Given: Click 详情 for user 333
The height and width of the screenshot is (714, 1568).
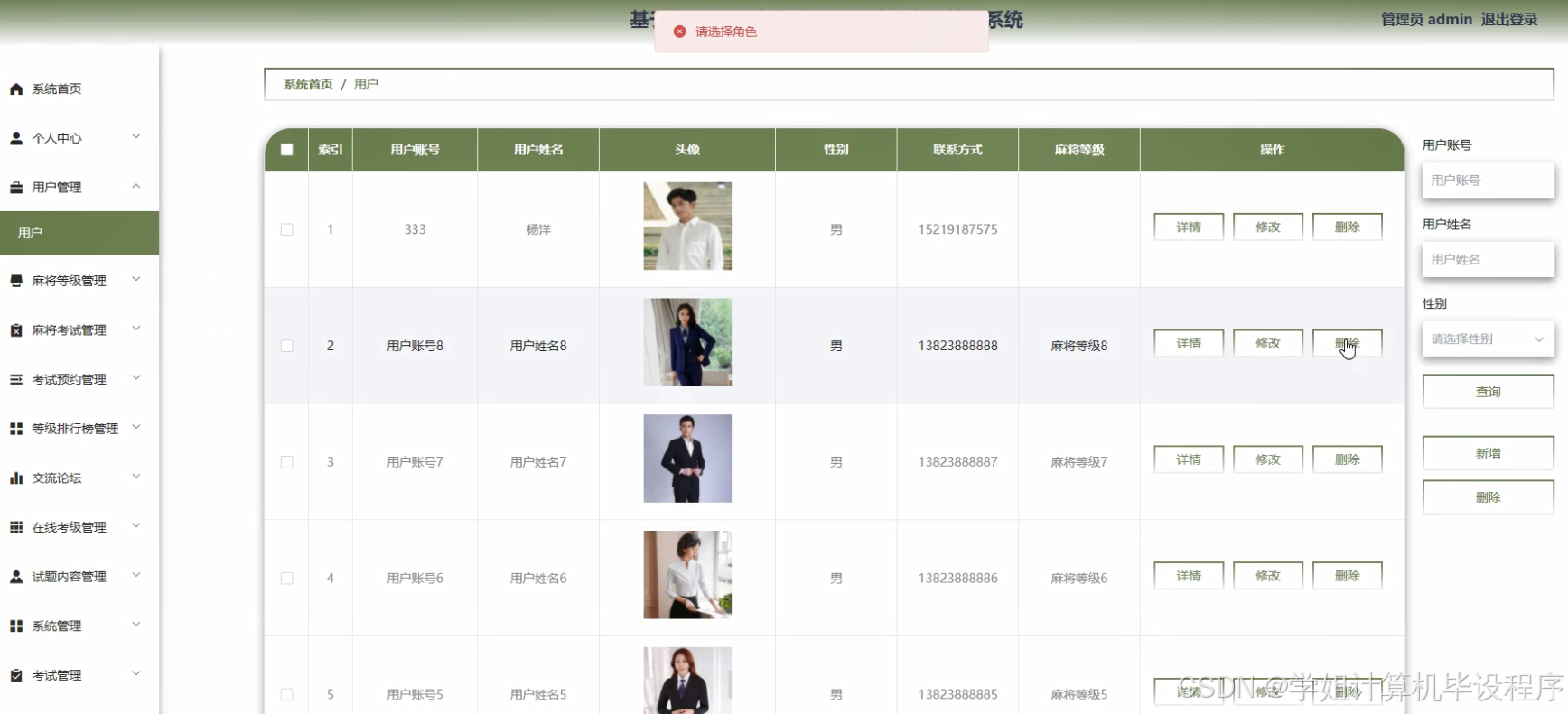Looking at the screenshot, I should pos(1189,227).
